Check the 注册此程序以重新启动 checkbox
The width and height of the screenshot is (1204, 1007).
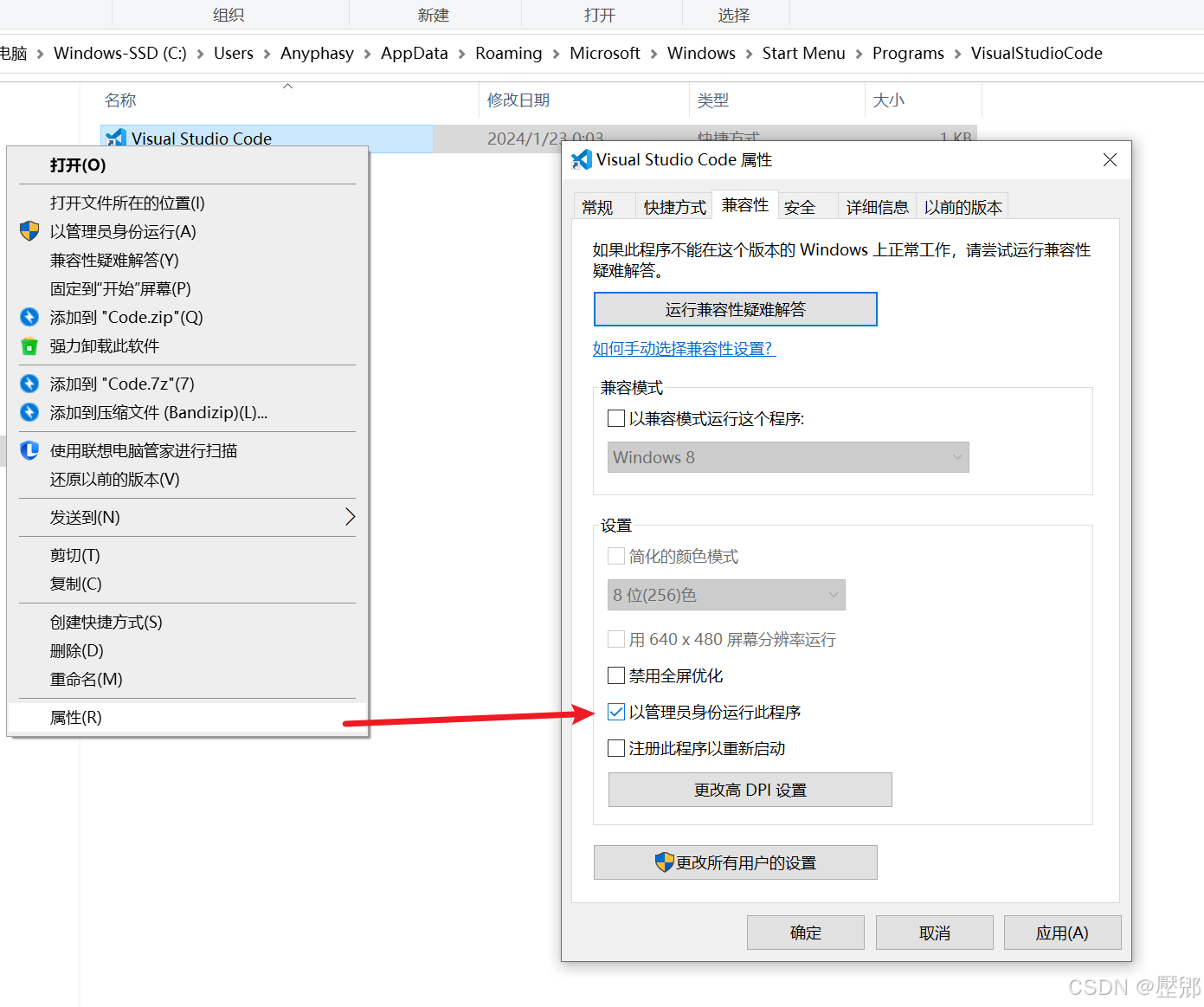click(x=616, y=748)
